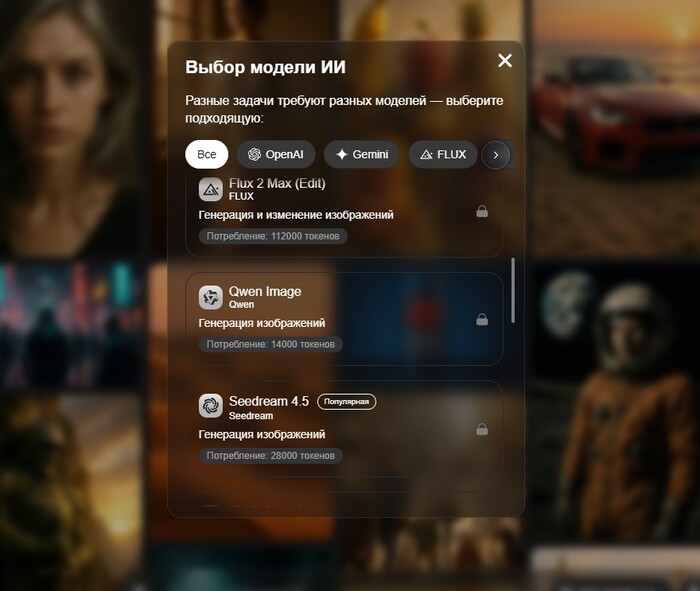Screen dimensions: 700x591
Task: Click the lock icon on Flux 2 Max card
Action: [482, 212]
